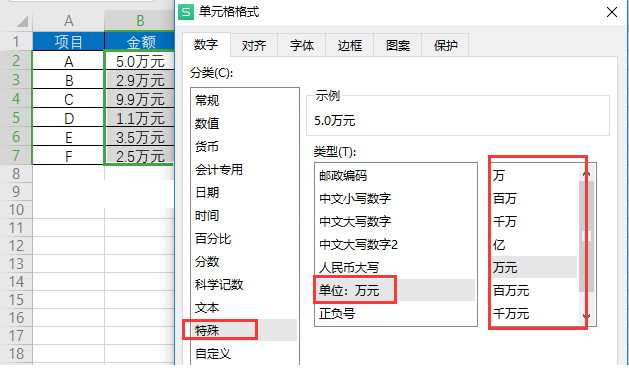
Task: Click the WPS spreadsheet icon in dialog title
Action: [186, 12]
